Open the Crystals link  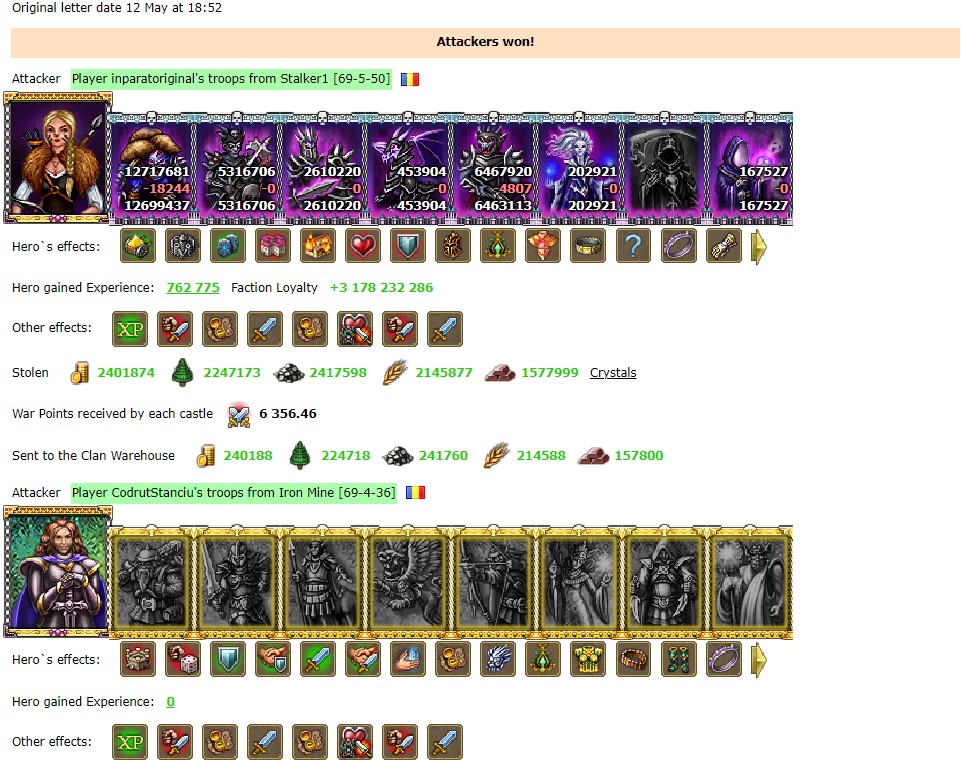coord(613,373)
